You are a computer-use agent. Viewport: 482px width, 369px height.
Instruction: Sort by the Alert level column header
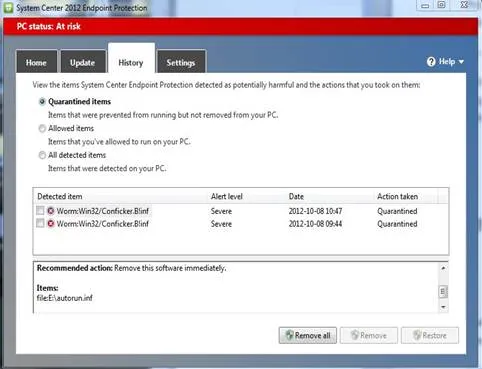pos(227,197)
